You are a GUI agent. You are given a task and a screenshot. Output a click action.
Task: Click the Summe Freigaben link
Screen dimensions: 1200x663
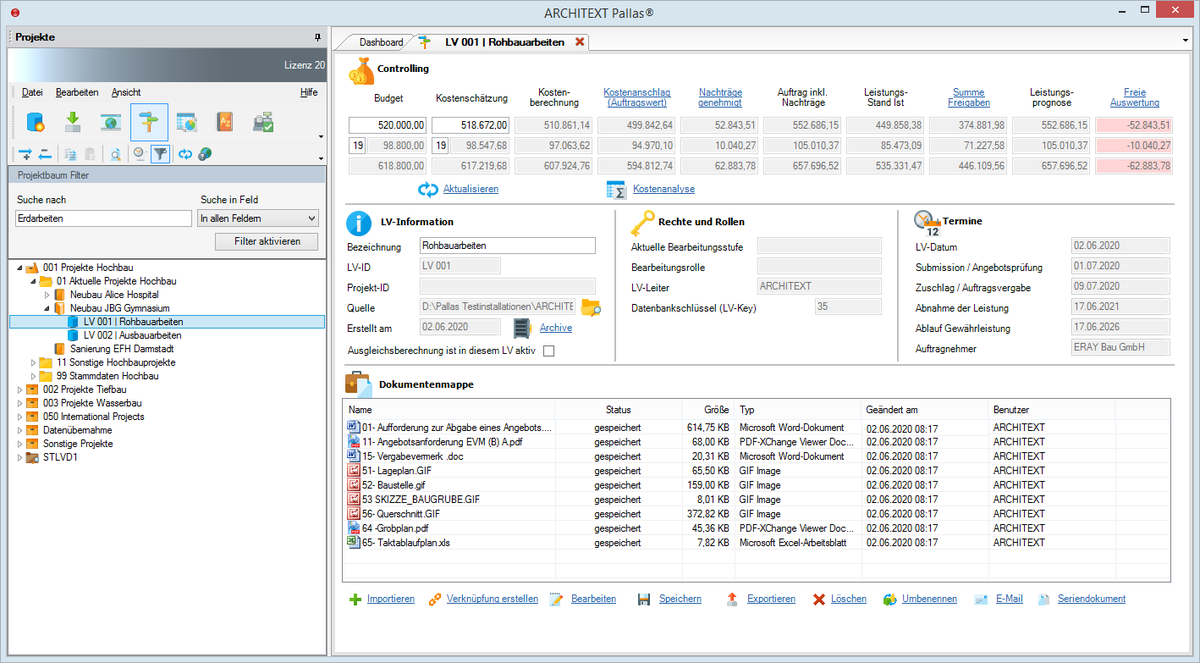pos(970,97)
